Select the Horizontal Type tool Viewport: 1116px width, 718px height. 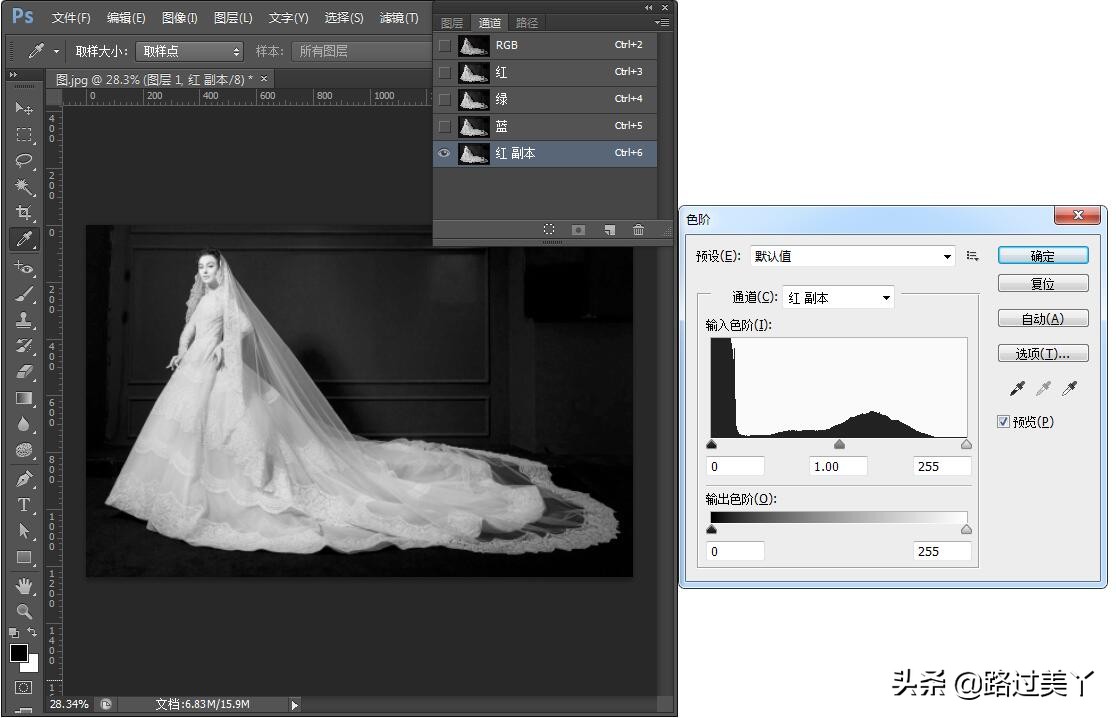click(23, 505)
